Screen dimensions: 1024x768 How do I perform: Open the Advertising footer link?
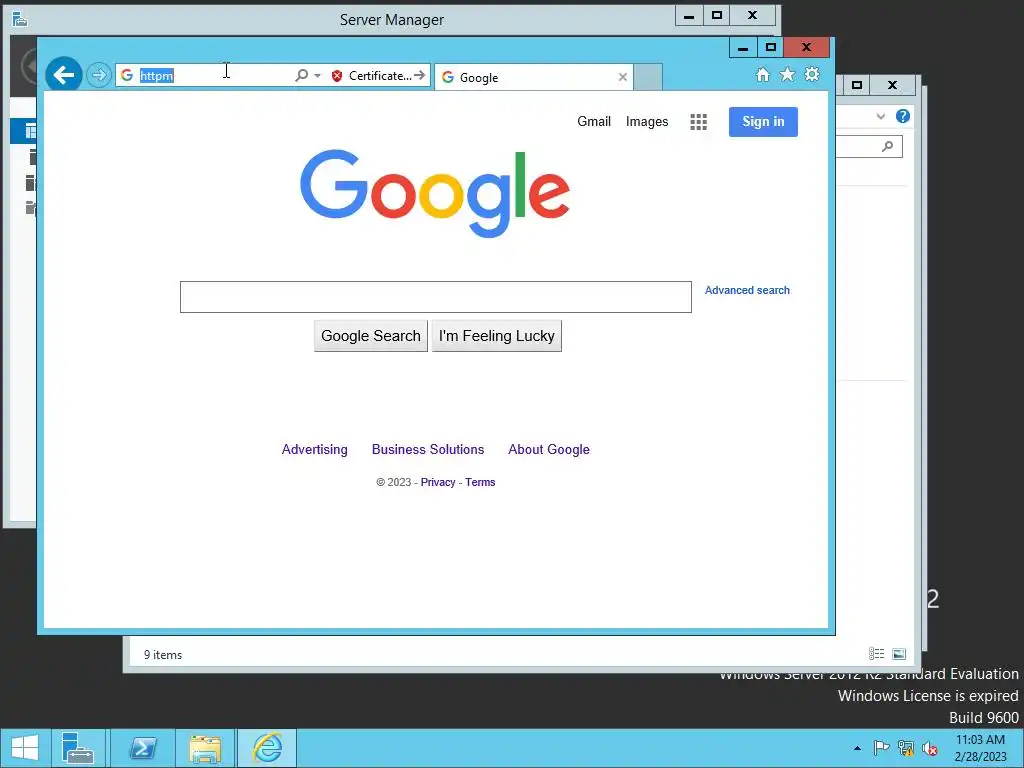pyautogui.click(x=314, y=449)
